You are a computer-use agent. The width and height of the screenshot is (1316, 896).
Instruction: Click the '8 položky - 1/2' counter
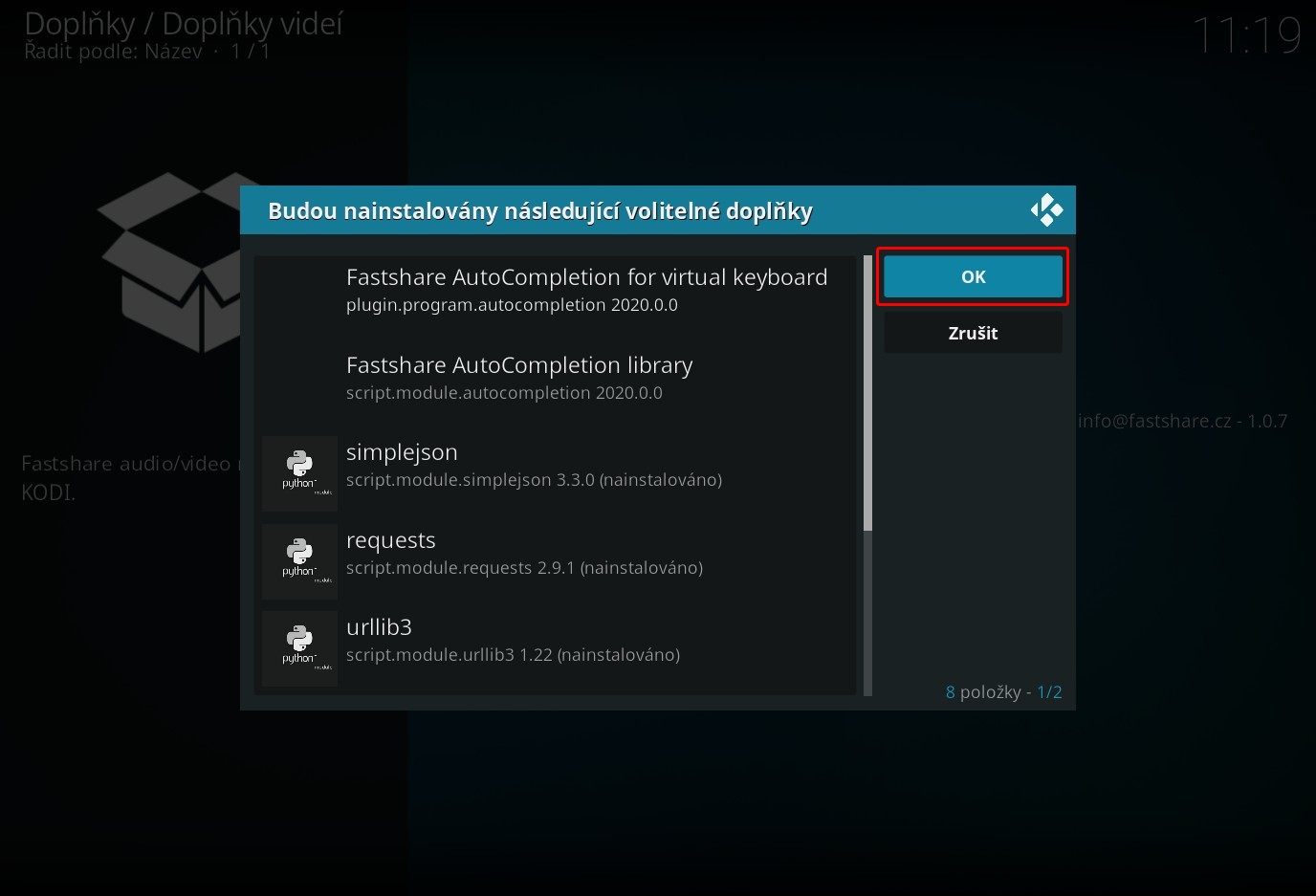[1003, 692]
